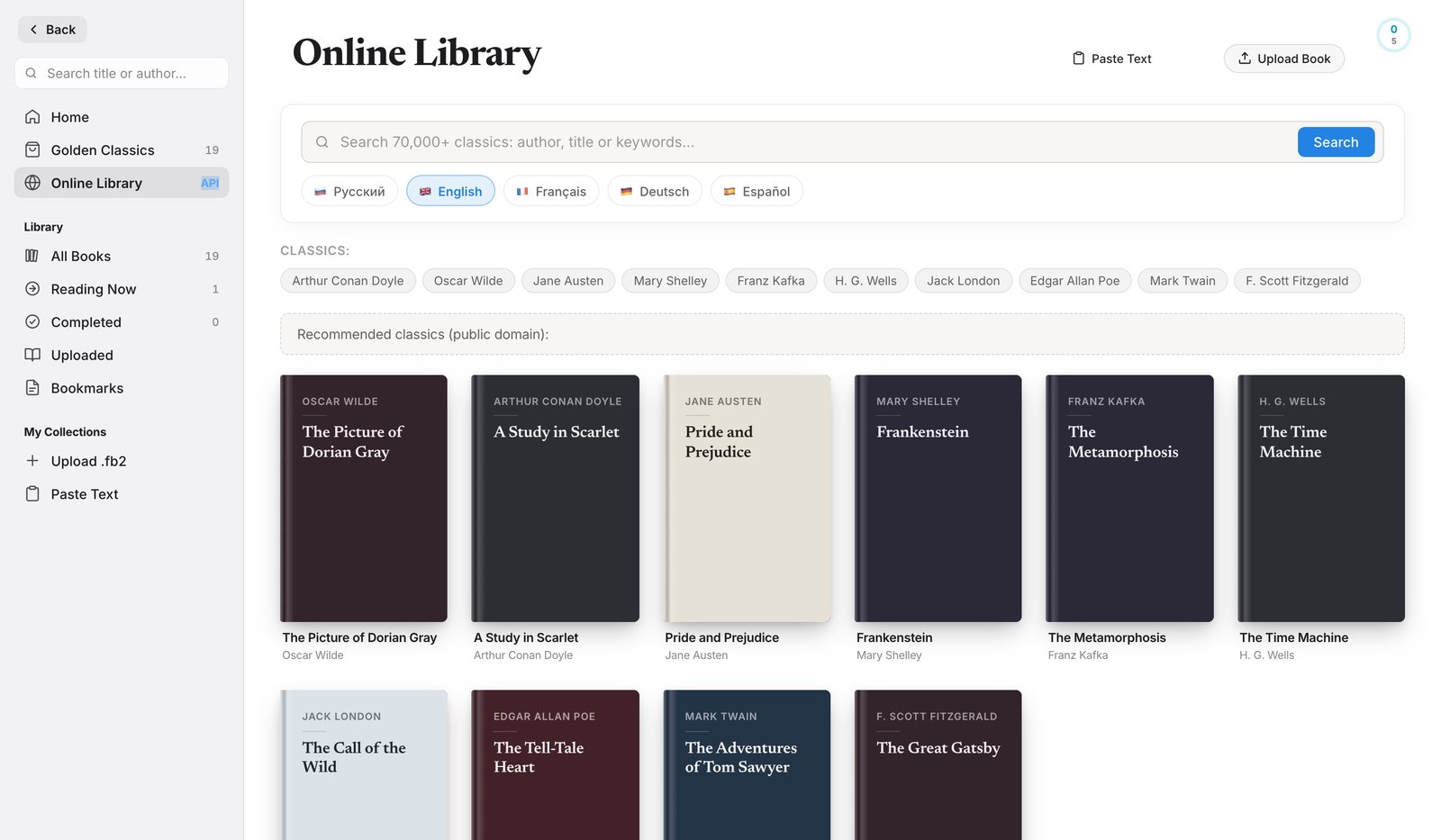Click the Golden Classics icon
Viewport: 1441px width, 840px height.
(x=32, y=149)
